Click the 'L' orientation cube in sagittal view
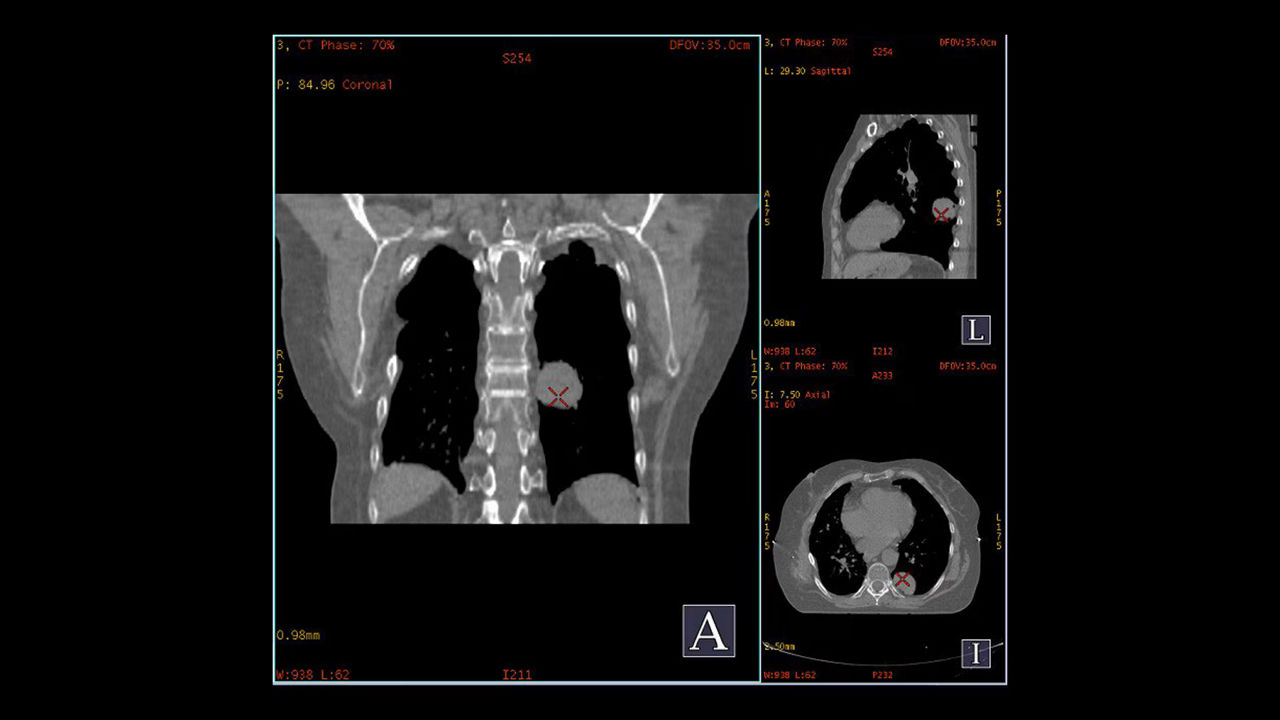The image size is (1280, 720). 975,329
